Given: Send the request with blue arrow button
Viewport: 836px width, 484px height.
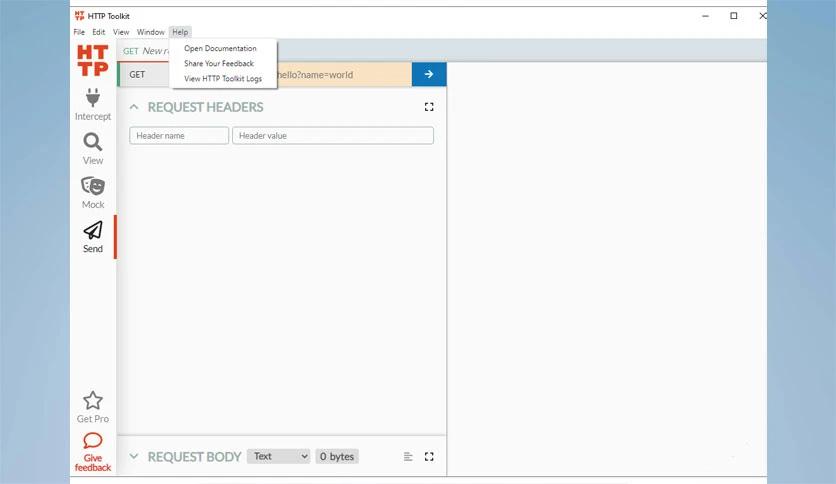Looking at the screenshot, I should point(429,74).
